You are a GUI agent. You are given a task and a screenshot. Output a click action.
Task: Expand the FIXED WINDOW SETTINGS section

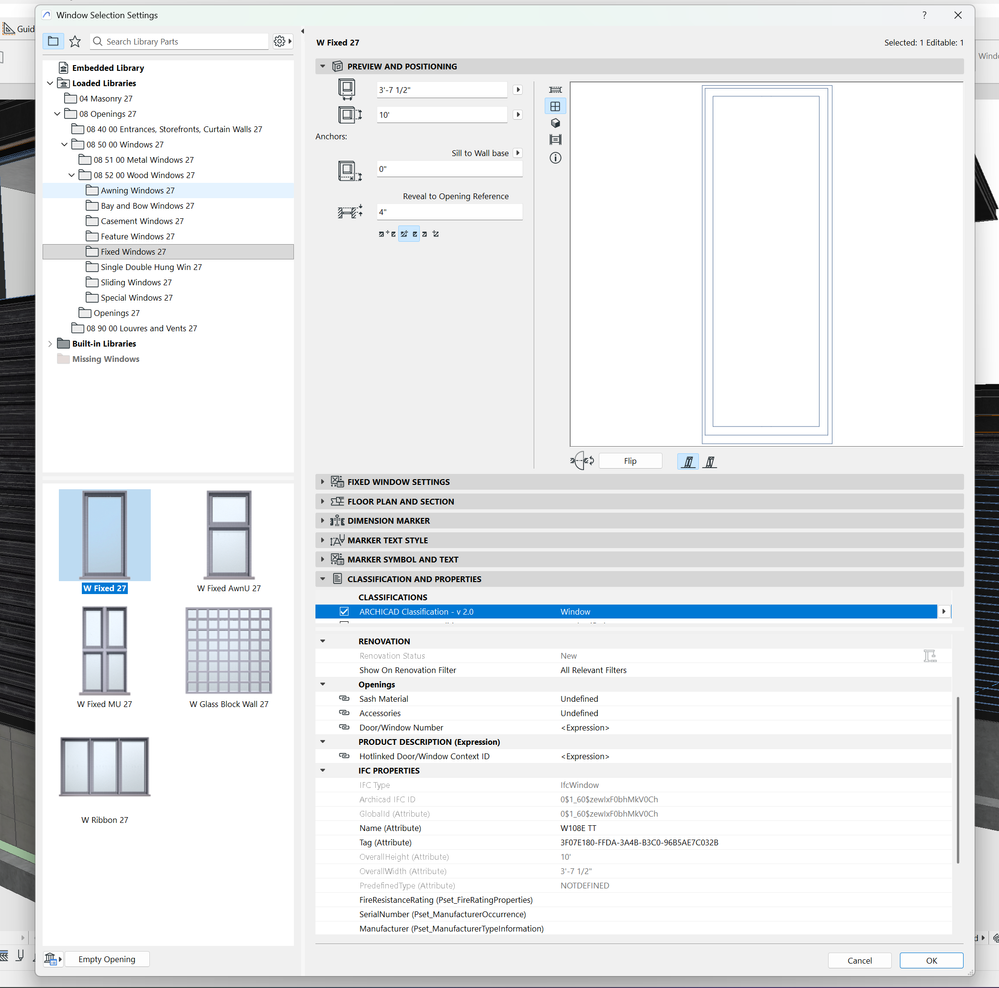tap(321, 482)
